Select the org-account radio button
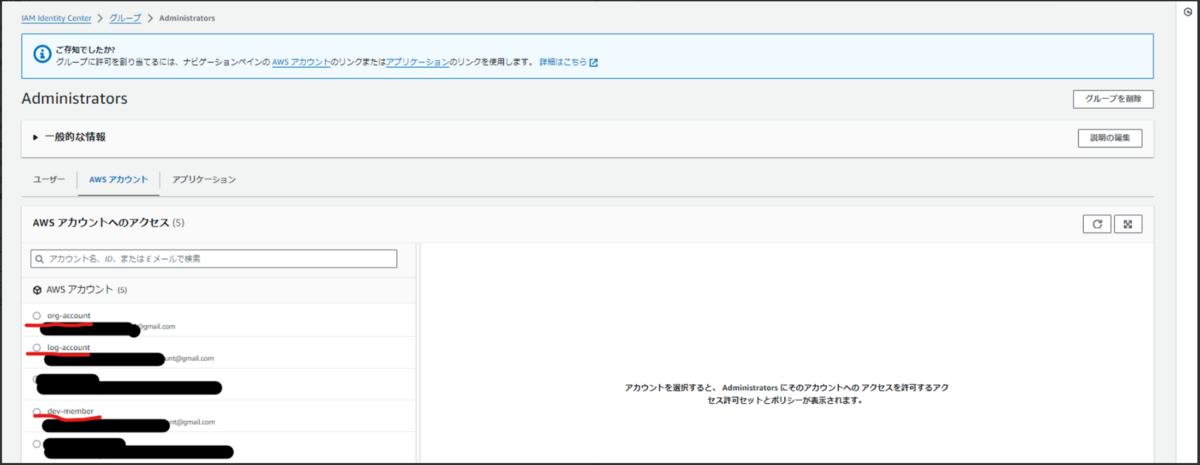Screen dimensions: 1200x465 pos(37,316)
